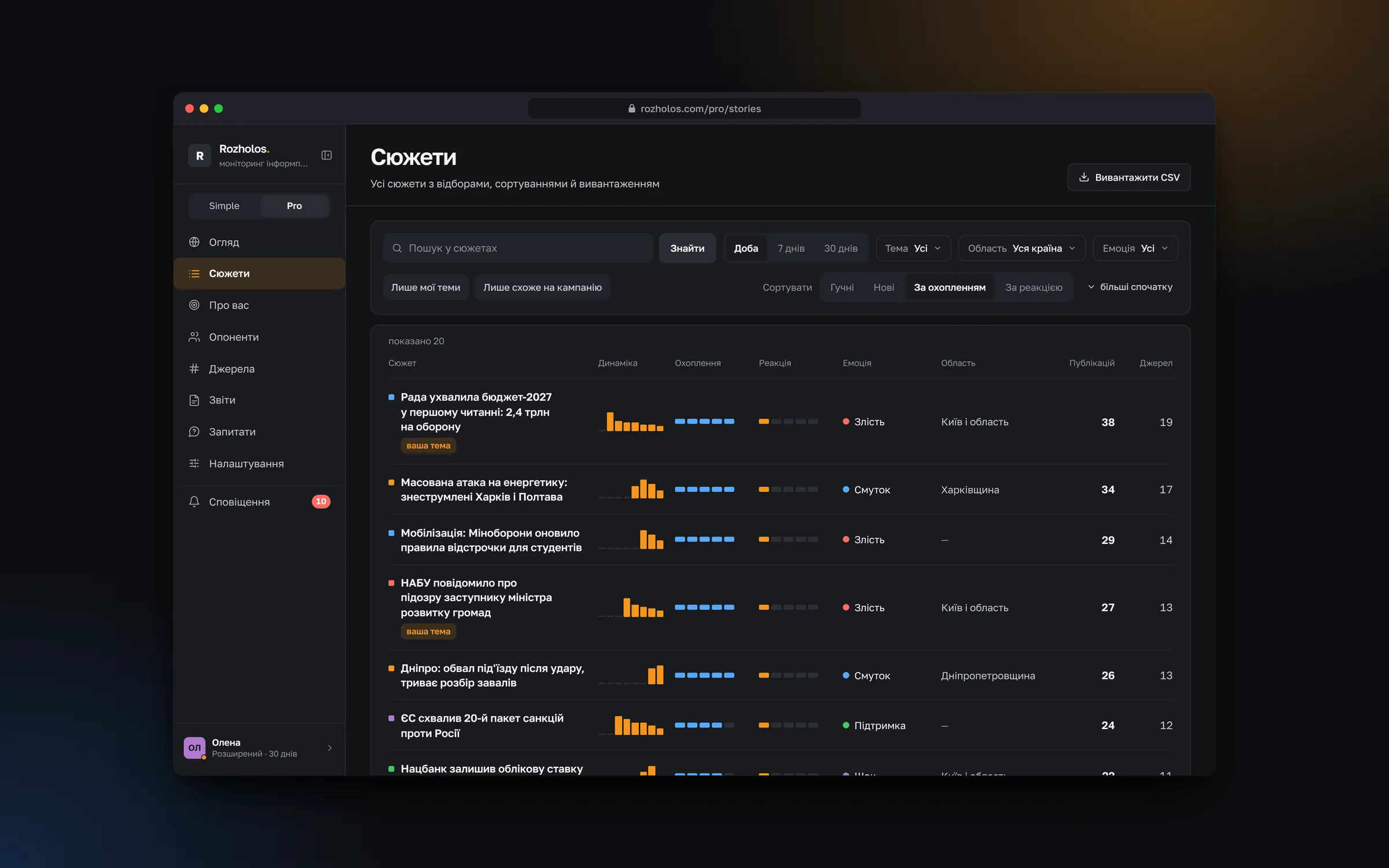1389x868 pixels.
Task: Click the Сюжети list icon
Action: pyautogui.click(x=194, y=274)
